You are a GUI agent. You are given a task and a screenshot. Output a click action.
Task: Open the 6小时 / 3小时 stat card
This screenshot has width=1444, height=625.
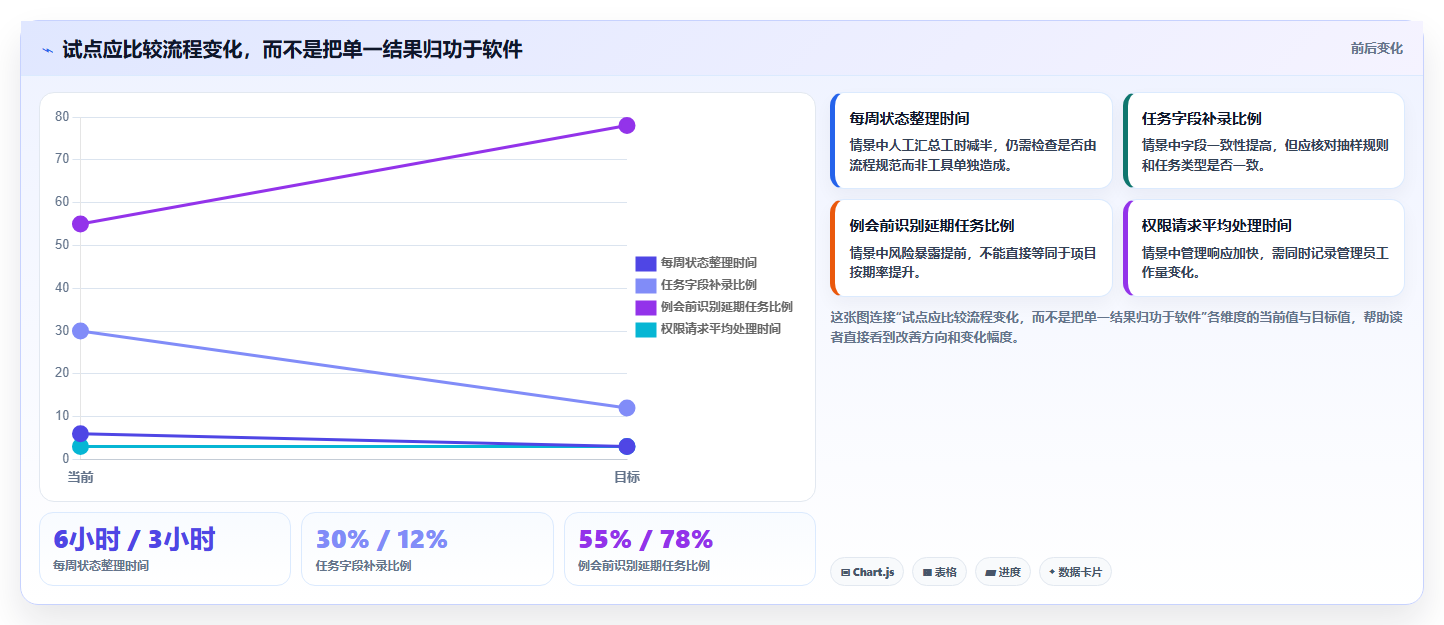point(165,549)
